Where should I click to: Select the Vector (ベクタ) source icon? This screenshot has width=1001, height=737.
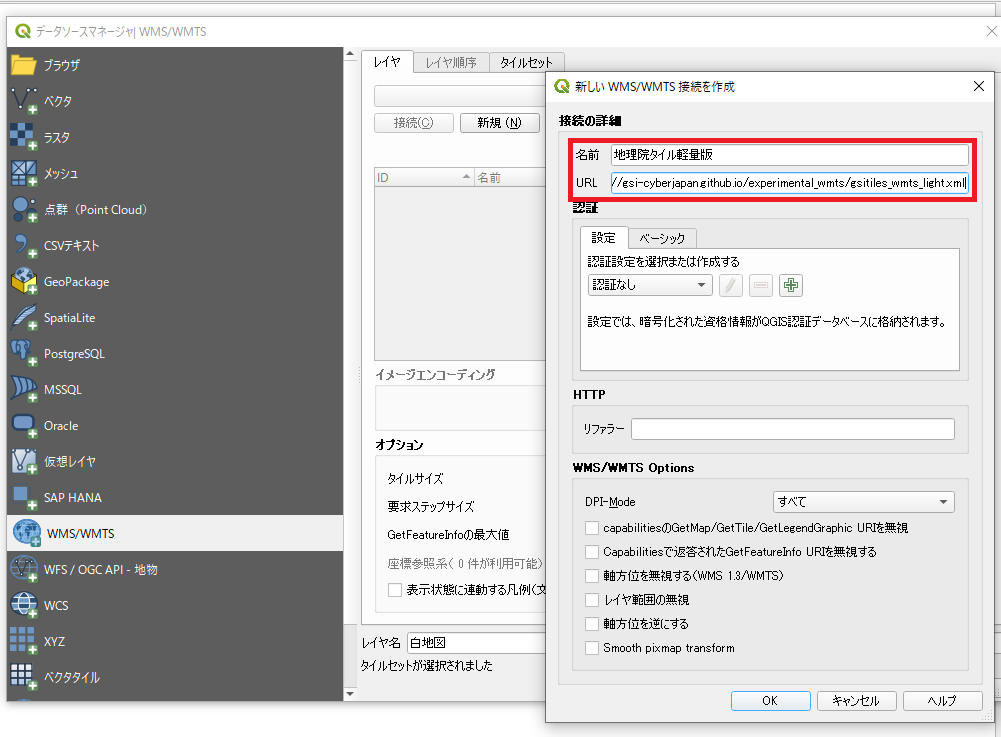click(24, 101)
